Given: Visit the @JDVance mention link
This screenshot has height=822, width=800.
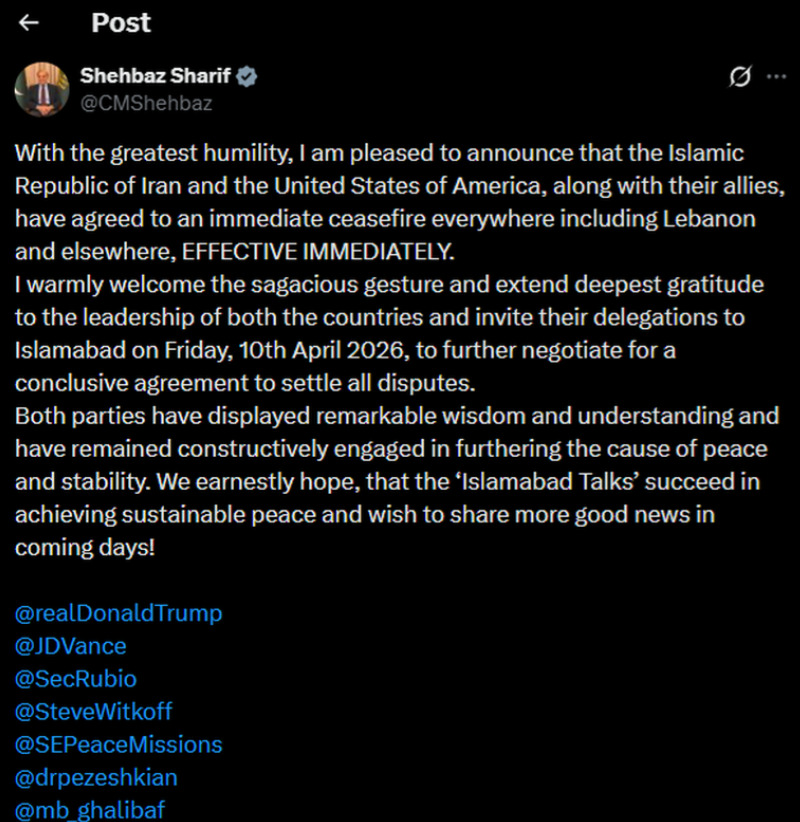Looking at the screenshot, I should point(70,646).
